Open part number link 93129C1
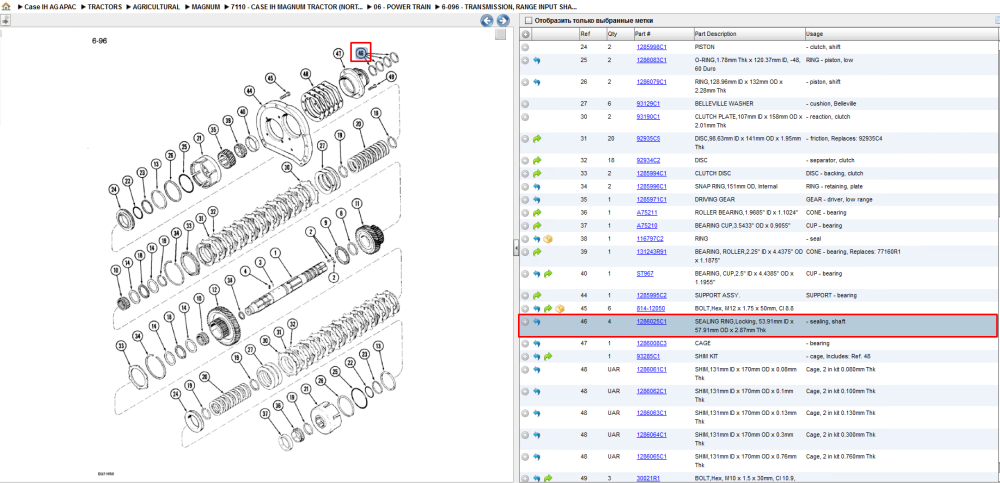The width and height of the screenshot is (1000, 483). (648, 104)
